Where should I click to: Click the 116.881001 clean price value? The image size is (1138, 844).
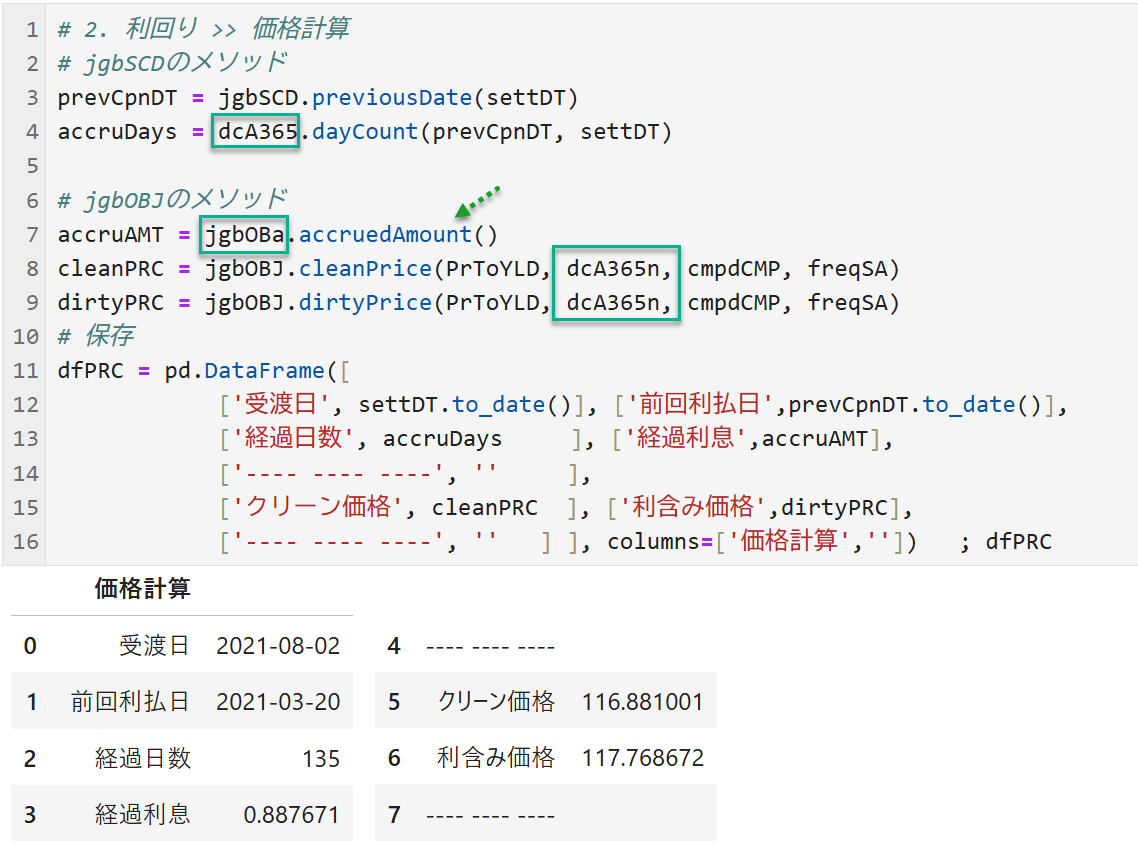click(x=642, y=702)
